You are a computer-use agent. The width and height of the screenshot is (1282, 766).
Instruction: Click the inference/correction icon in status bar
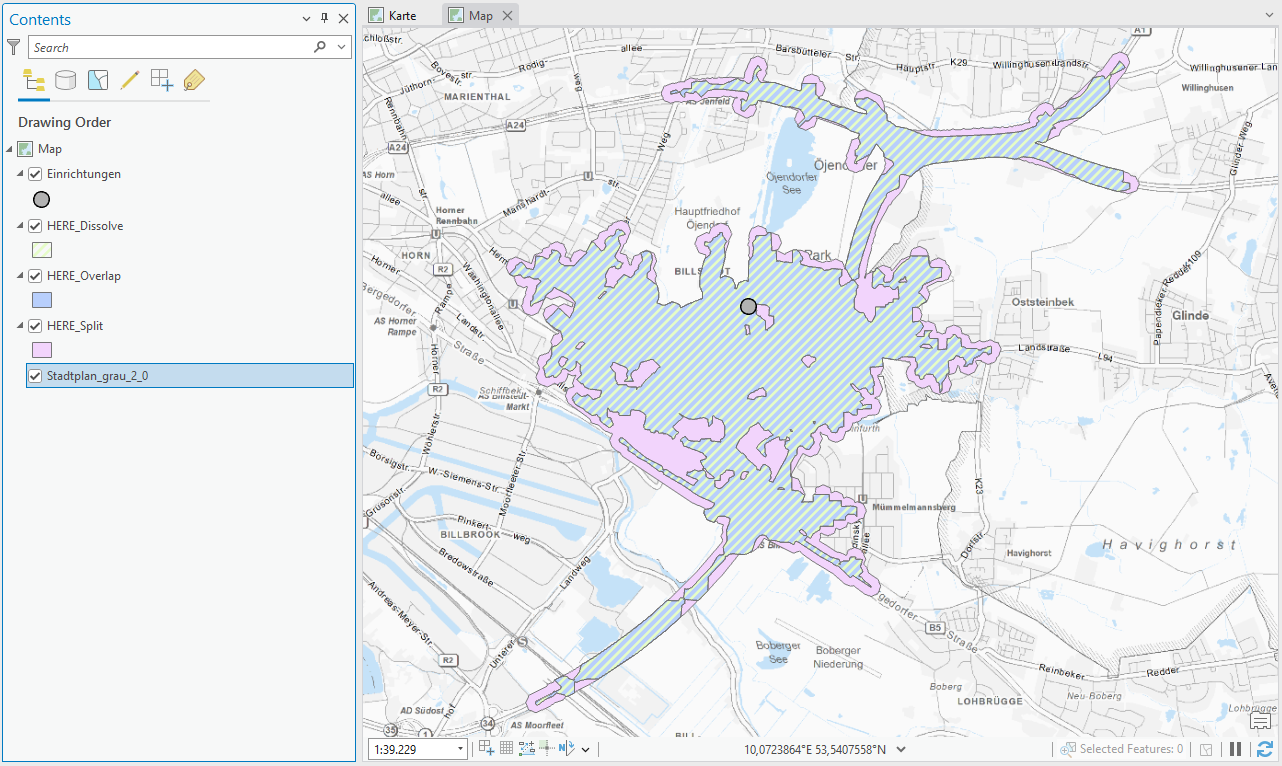tap(547, 748)
